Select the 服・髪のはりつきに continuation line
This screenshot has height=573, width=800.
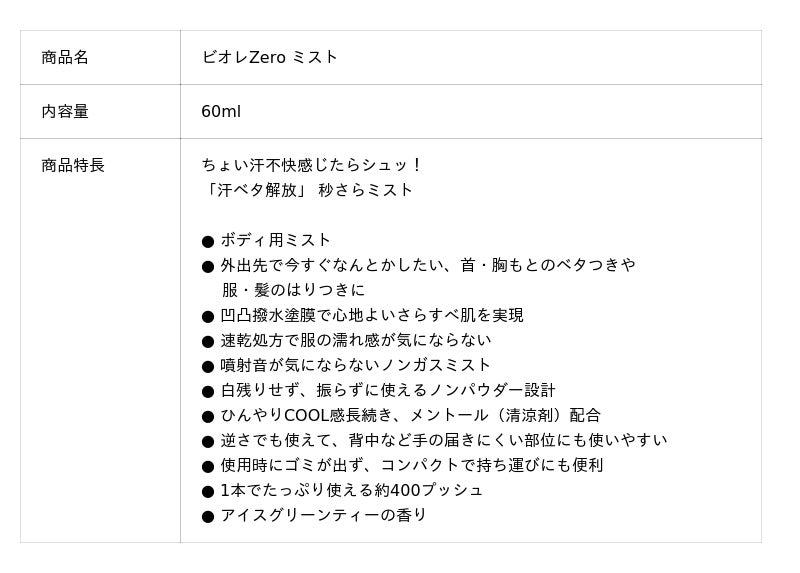pyautogui.click(x=293, y=290)
